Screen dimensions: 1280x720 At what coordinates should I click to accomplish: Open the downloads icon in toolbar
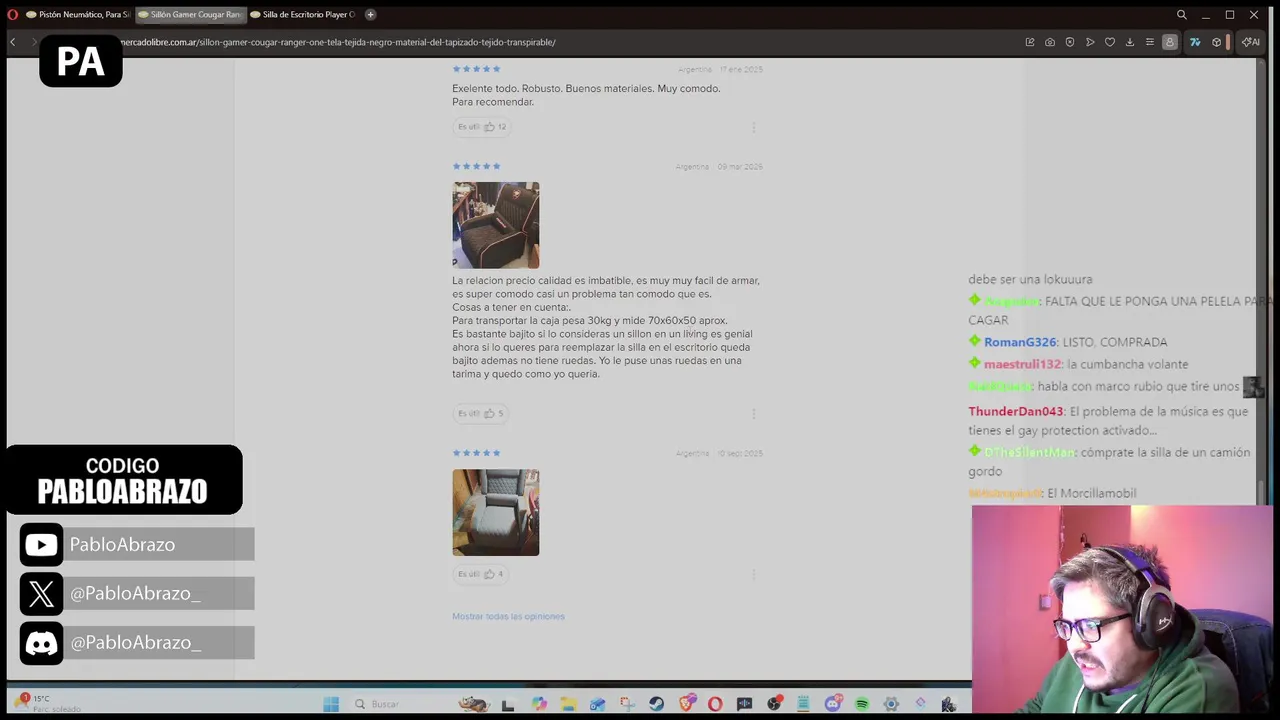(x=1129, y=42)
